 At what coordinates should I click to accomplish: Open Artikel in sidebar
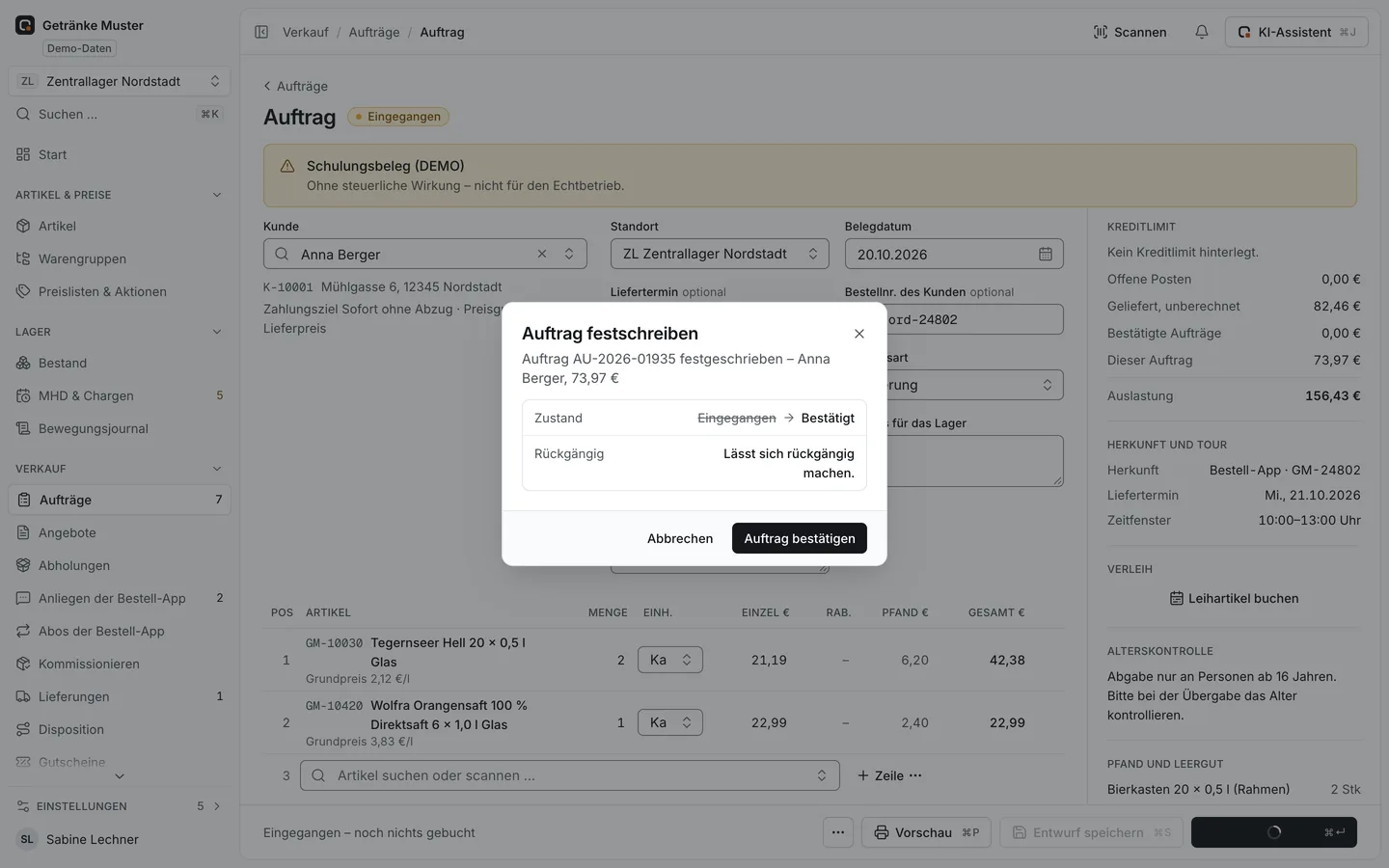click(x=120, y=226)
